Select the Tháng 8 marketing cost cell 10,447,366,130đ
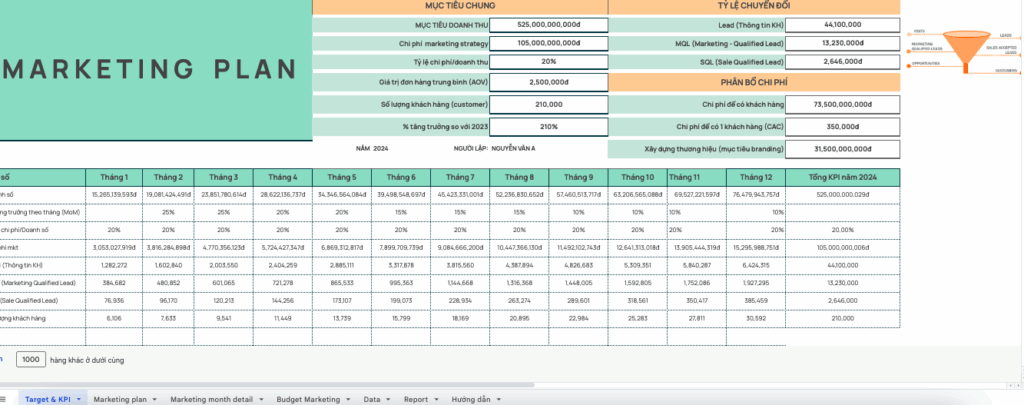The height and width of the screenshot is (405, 1024). click(519, 248)
